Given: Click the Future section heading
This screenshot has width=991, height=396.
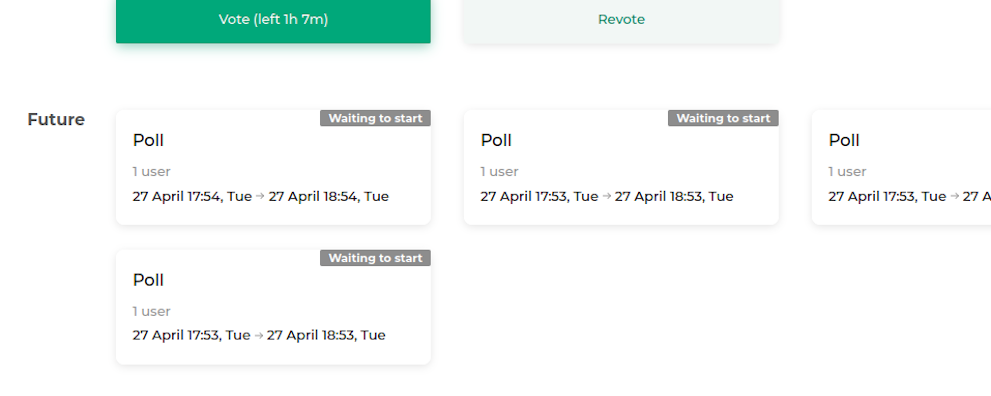Looking at the screenshot, I should coord(56,119).
